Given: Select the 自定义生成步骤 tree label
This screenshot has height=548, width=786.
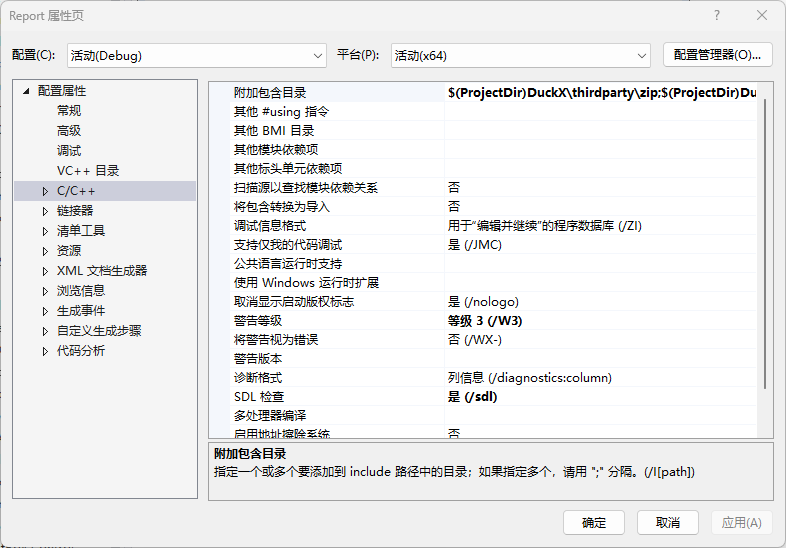Looking at the screenshot, I should tap(99, 331).
